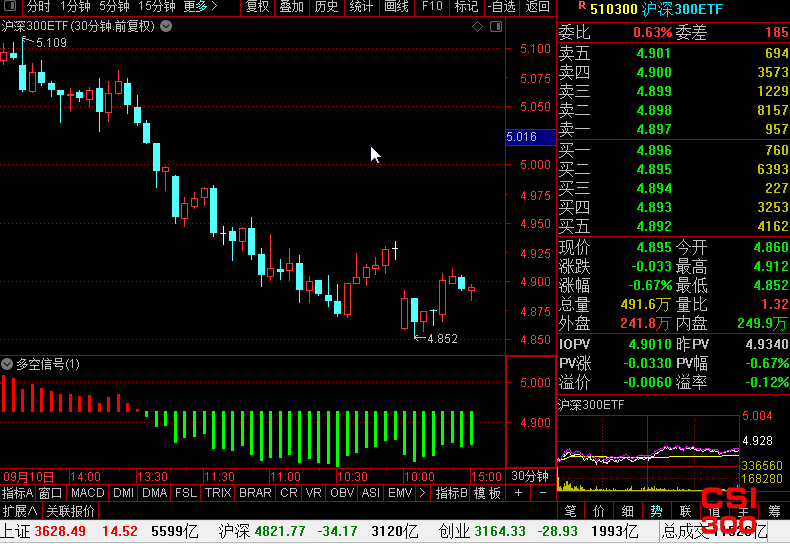Switch to the 筹 chips tab
The width and height of the screenshot is (790, 544).
[774, 511]
